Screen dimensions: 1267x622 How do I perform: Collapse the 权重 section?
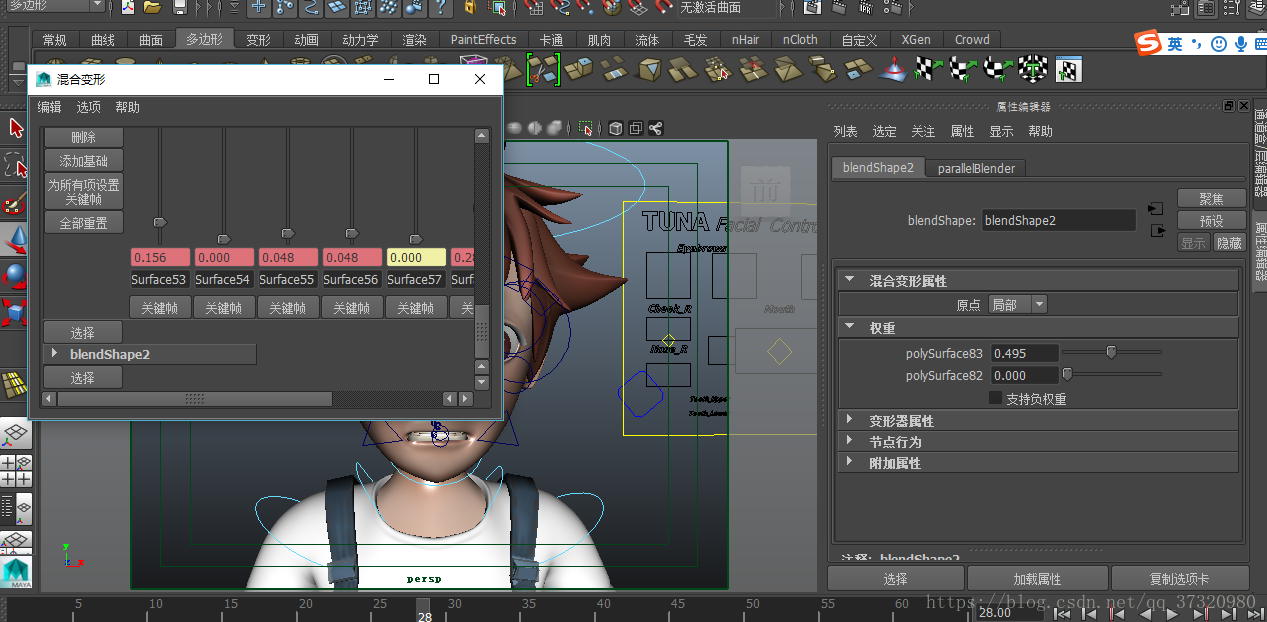[850, 327]
